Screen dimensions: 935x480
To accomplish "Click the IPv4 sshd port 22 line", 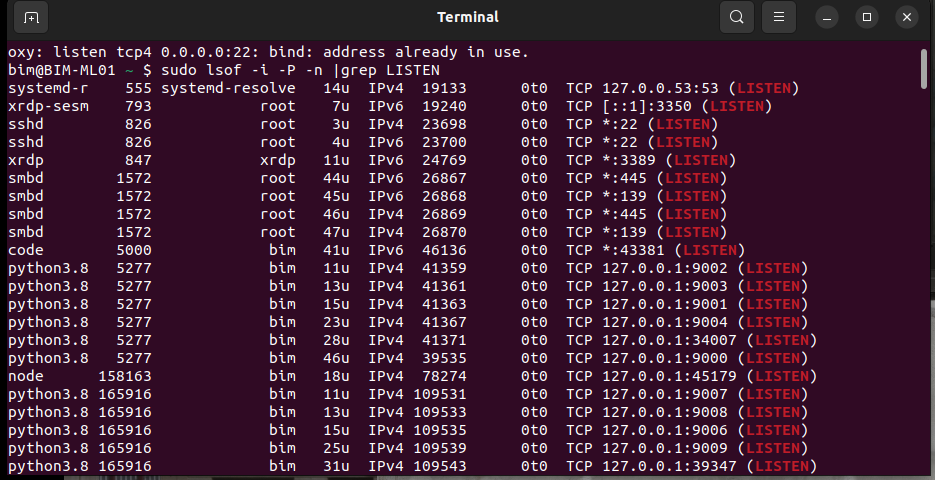I will click(363, 124).
